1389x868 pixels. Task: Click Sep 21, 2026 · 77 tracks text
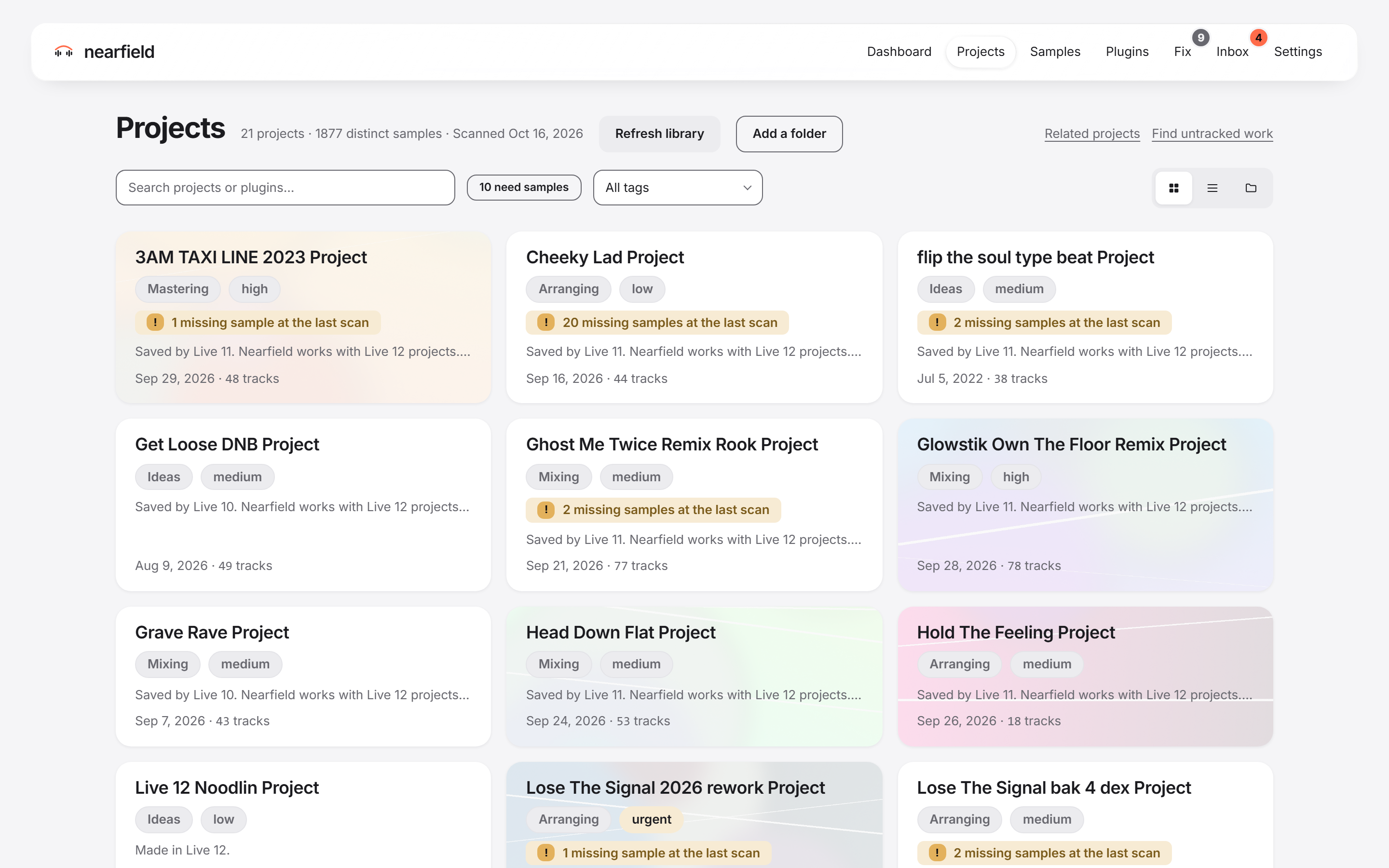597,566
